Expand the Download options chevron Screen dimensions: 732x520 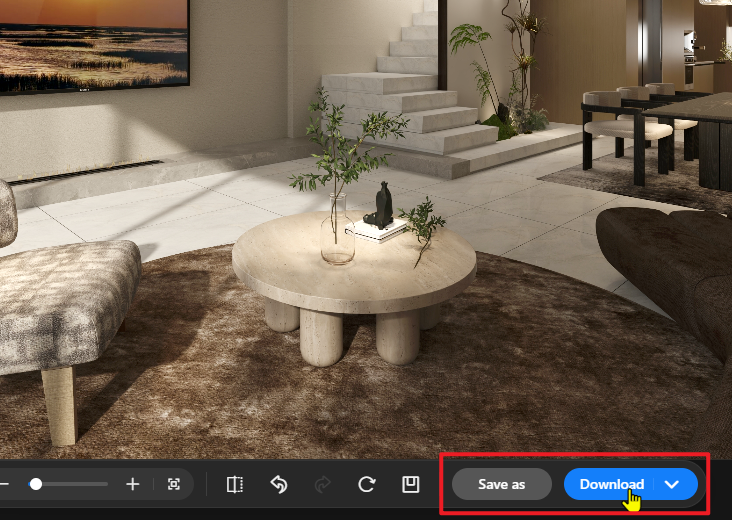point(673,484)
